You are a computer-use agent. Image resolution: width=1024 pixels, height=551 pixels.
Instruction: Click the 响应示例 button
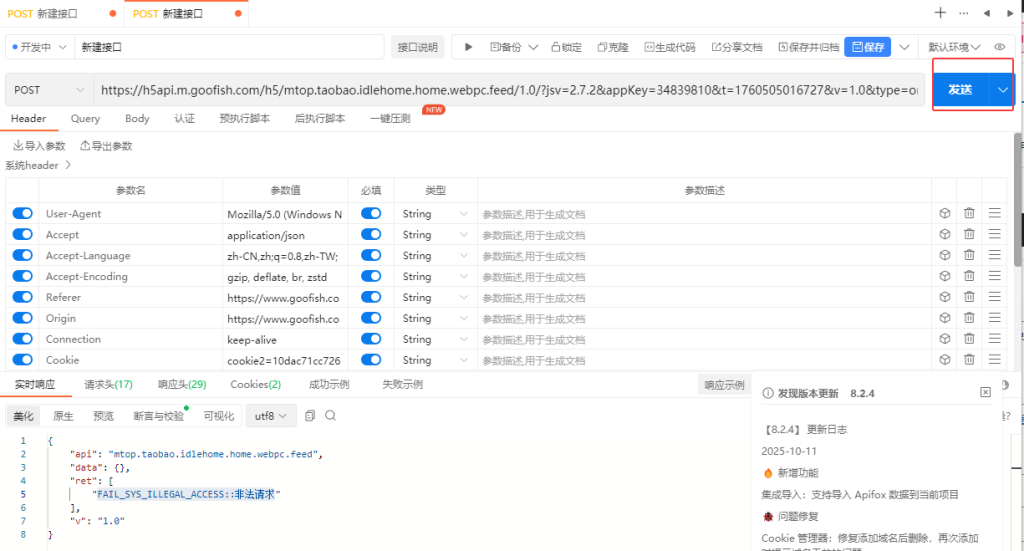coord(724,385)
